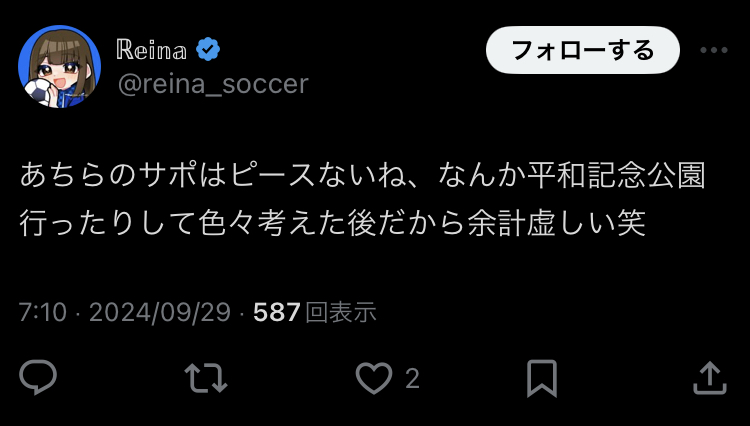750x426 pixels.
Task: Repost this tweet via the retweet arrows
Action: coord(206,378)
